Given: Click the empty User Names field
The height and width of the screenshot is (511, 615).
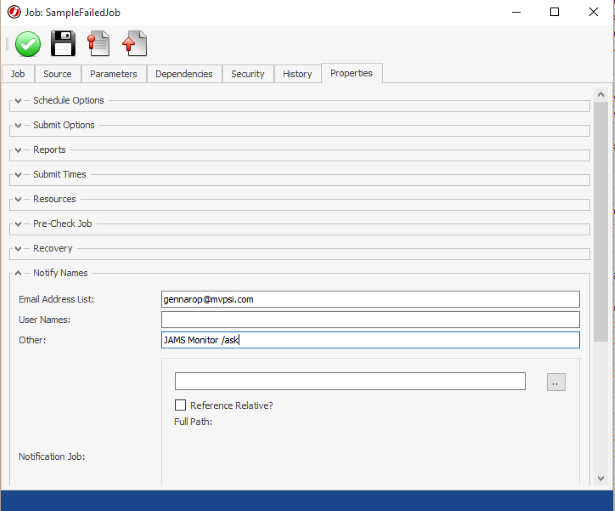Looking at the screenshot, I should 370,320.
